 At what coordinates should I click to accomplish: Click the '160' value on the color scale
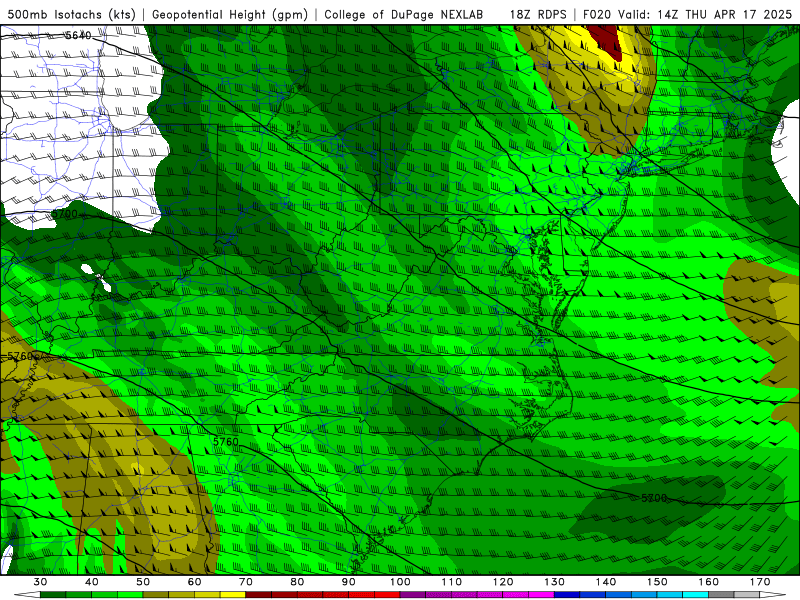point(709,582)
